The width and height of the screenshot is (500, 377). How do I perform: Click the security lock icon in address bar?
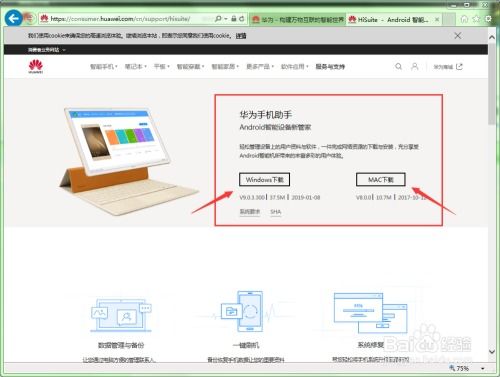pyautogui.click(x=234, y=19)
